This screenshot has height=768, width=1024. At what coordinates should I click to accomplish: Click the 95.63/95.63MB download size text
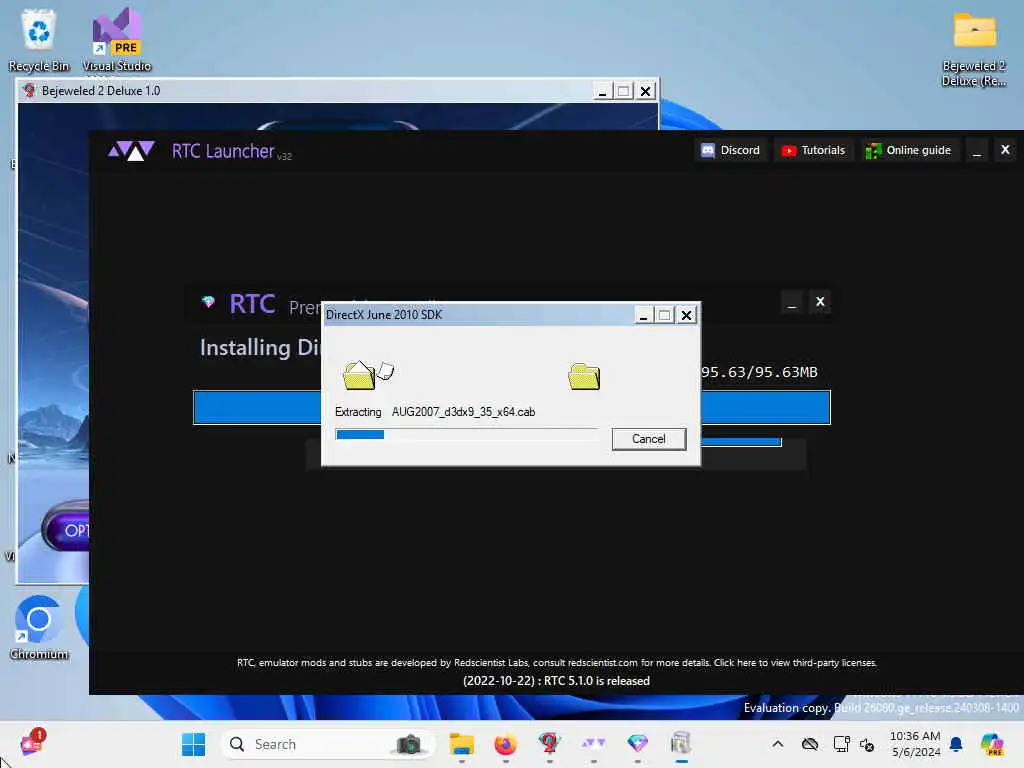click(x=759, y=372)
